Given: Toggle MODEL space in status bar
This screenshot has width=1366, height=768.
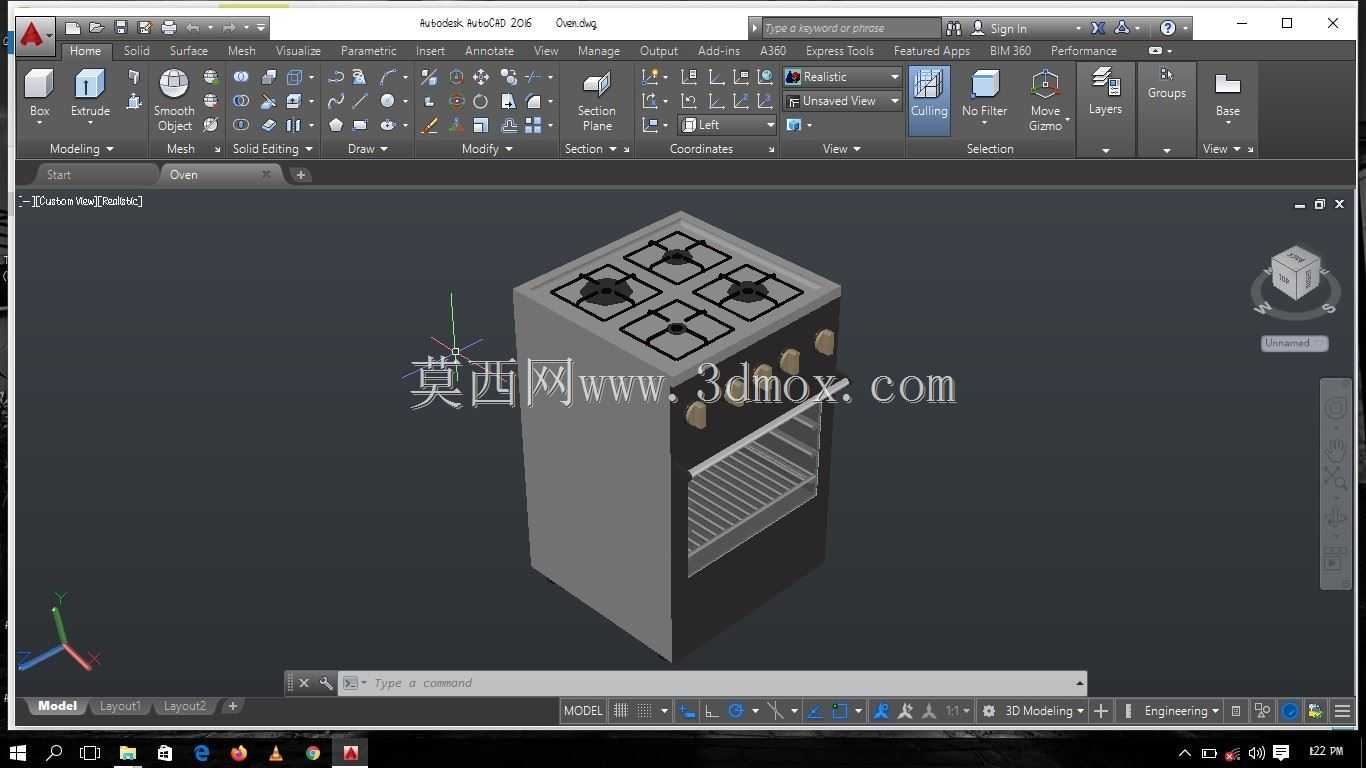Looking at the screenshot, I should [x=583, y=711].
